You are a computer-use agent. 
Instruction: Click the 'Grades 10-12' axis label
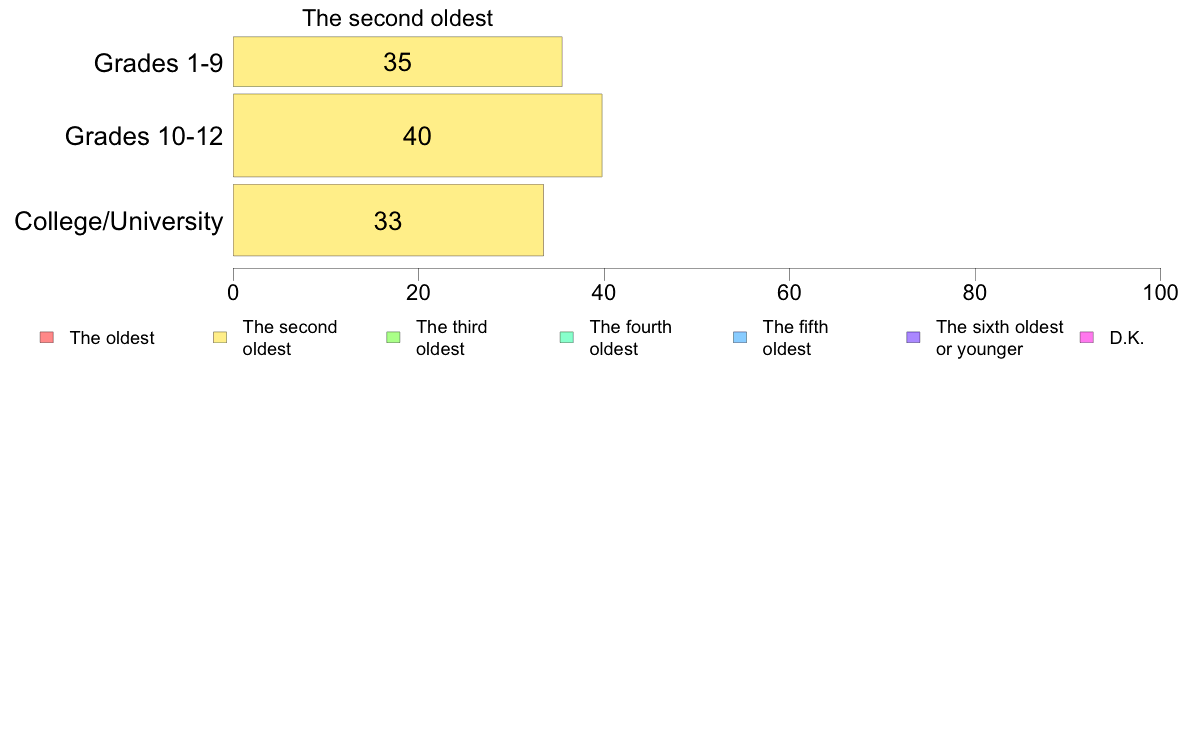[144, 136]
